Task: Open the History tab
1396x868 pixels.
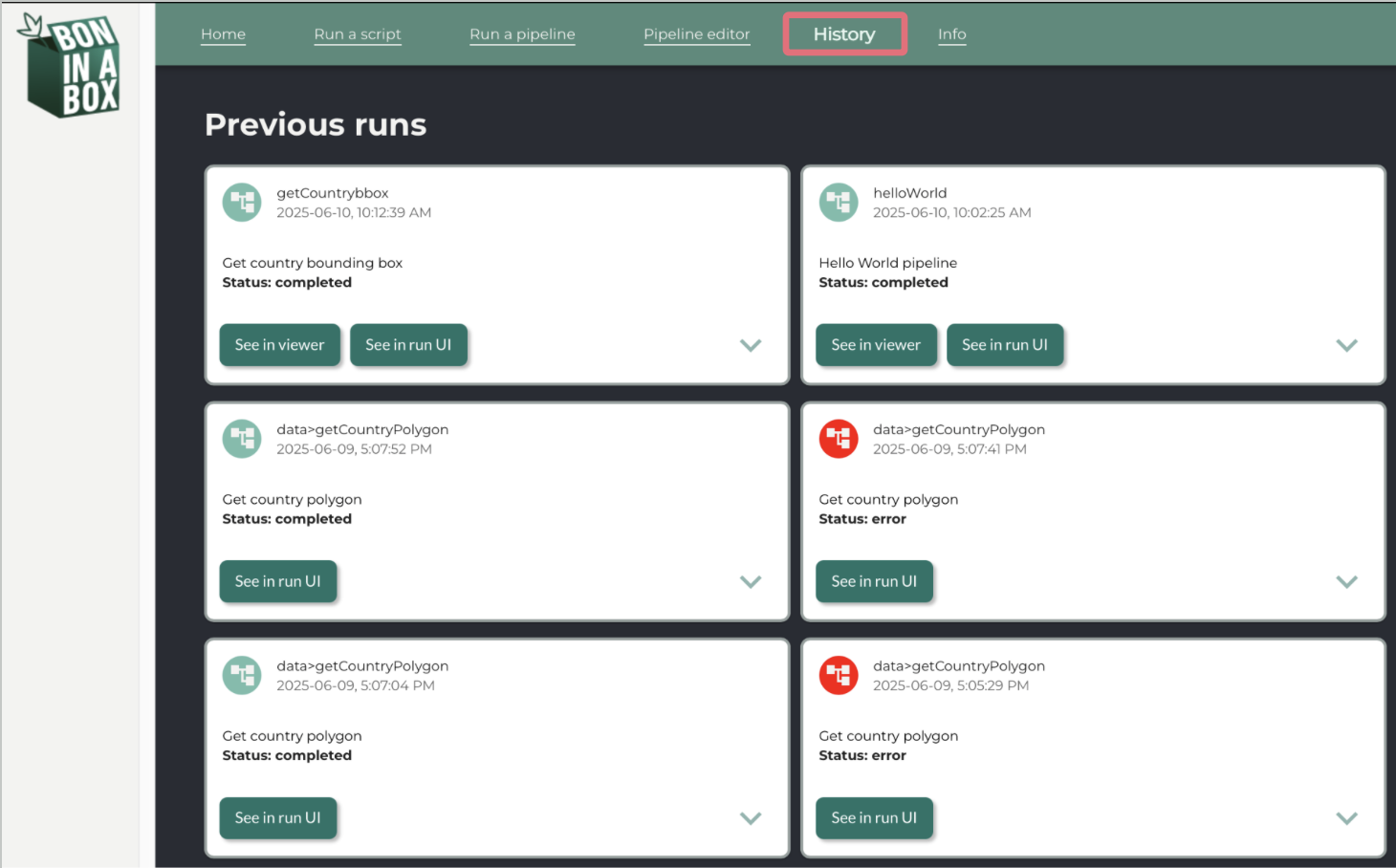Action: point(844,34)
